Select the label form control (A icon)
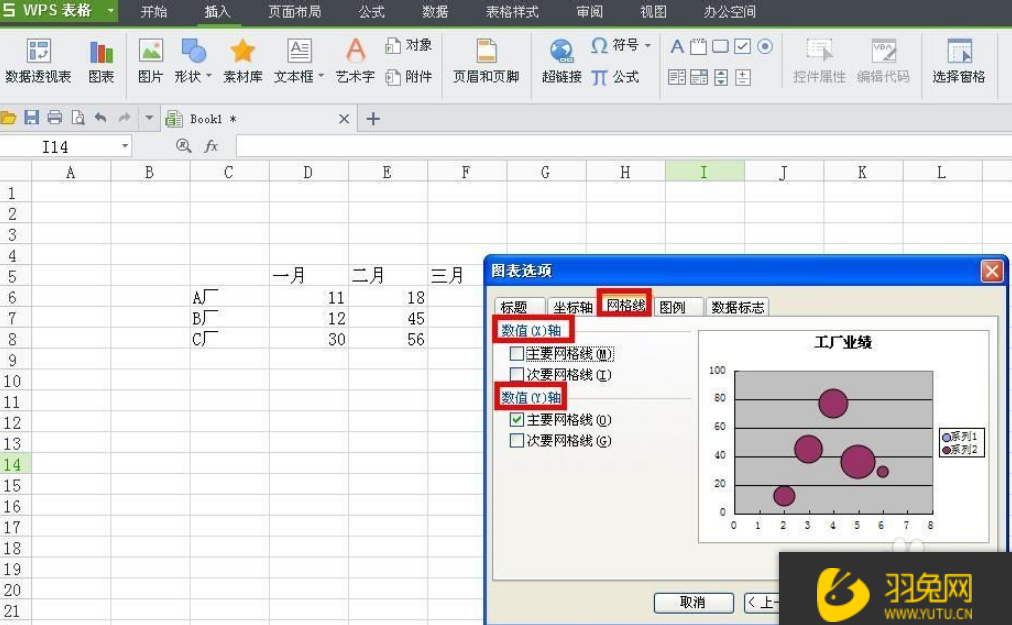The width and height of the screenshot is (1012, 625). point(677,46)
